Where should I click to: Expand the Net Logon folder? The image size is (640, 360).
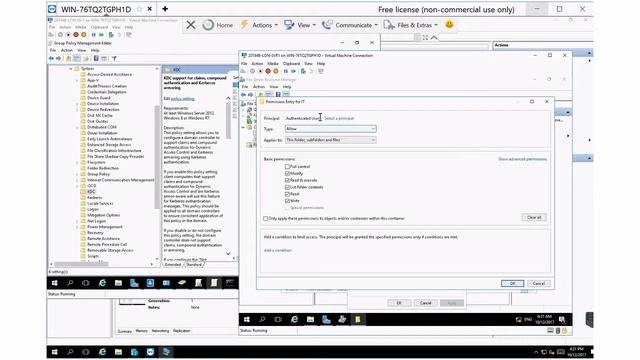(77, 221)
